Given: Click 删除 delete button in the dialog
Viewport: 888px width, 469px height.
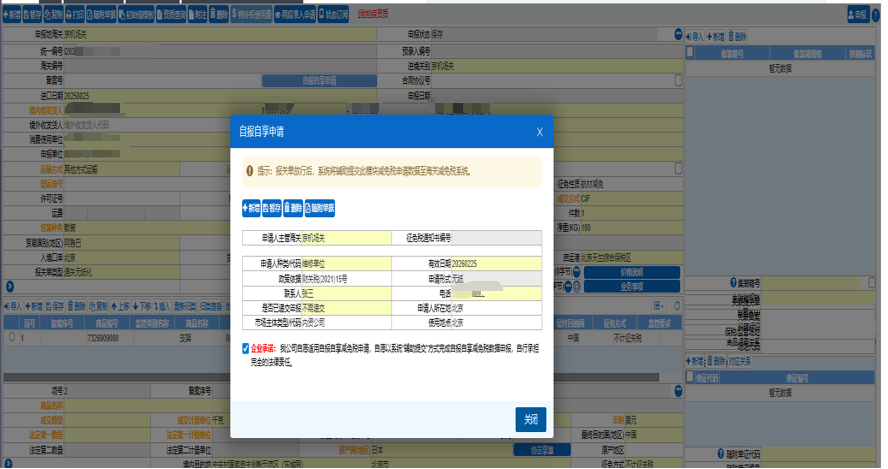Looking at the screenshot, I should (x=292, y=208).
